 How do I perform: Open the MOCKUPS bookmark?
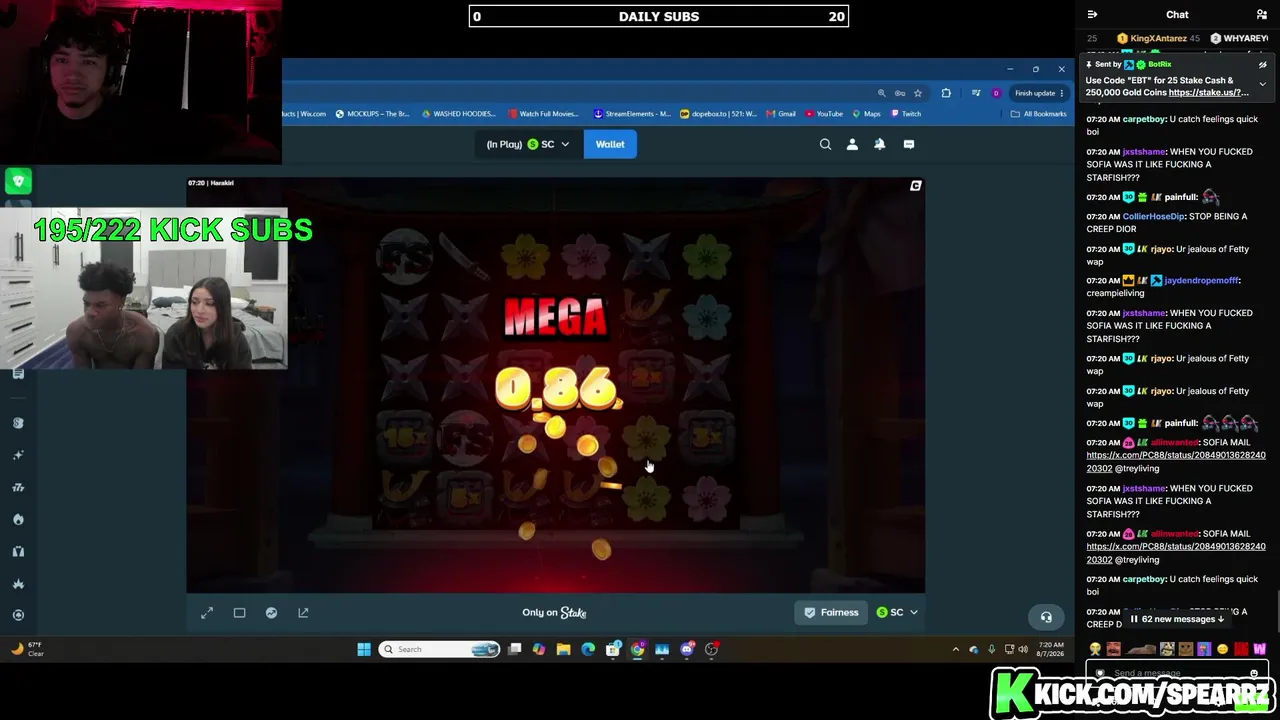(372, 114)
